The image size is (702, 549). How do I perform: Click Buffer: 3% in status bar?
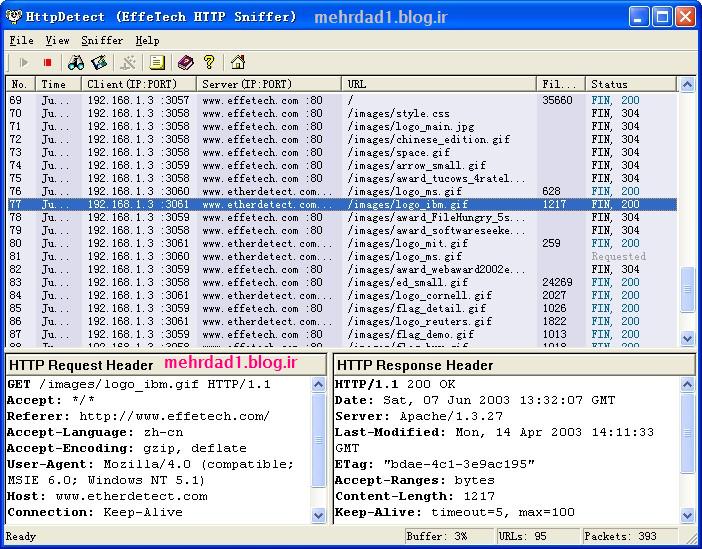[x=448, y=536]
